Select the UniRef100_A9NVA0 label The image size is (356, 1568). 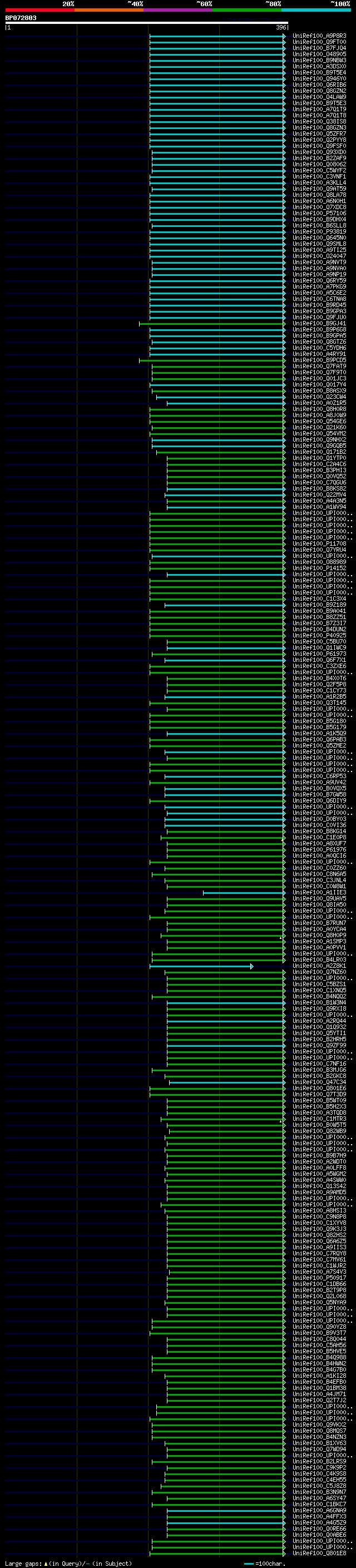pos(319,269)
